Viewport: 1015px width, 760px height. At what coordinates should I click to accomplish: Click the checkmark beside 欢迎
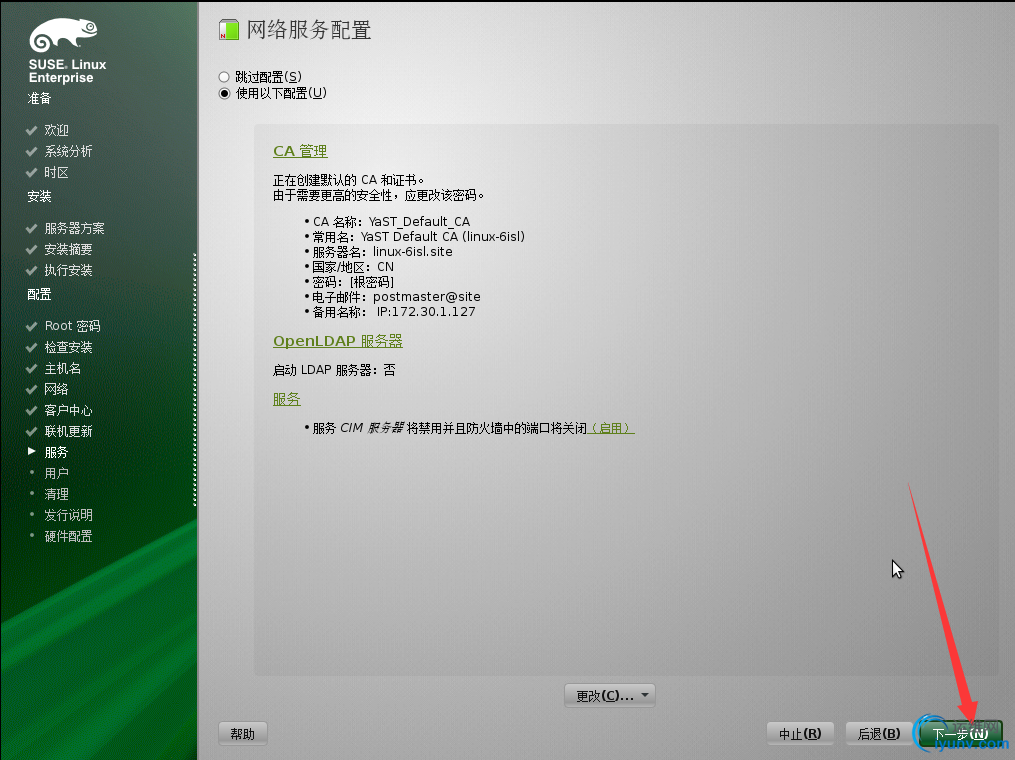pos(31,130)
